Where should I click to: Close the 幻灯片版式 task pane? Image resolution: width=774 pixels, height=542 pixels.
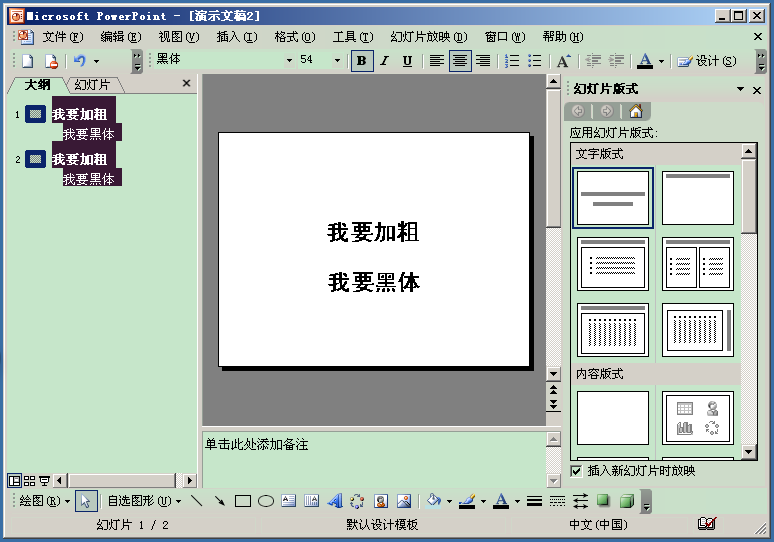pos(757,90)
